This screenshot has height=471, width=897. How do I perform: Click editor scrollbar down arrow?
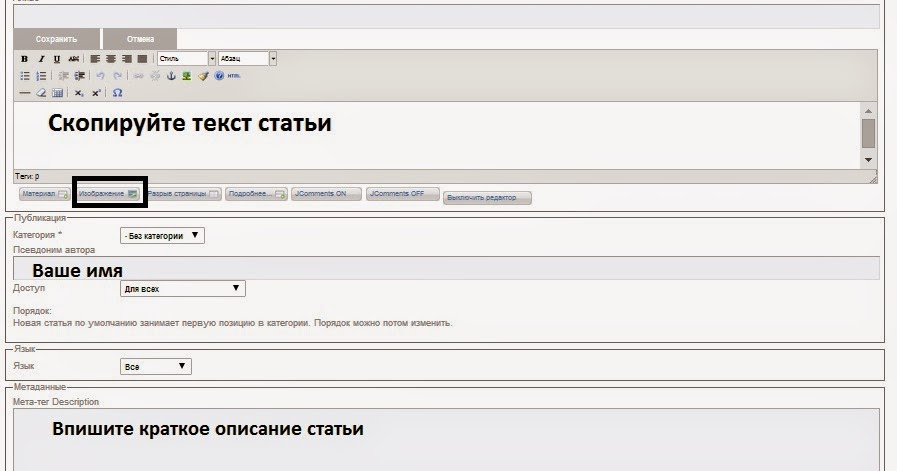coord(868,160)
